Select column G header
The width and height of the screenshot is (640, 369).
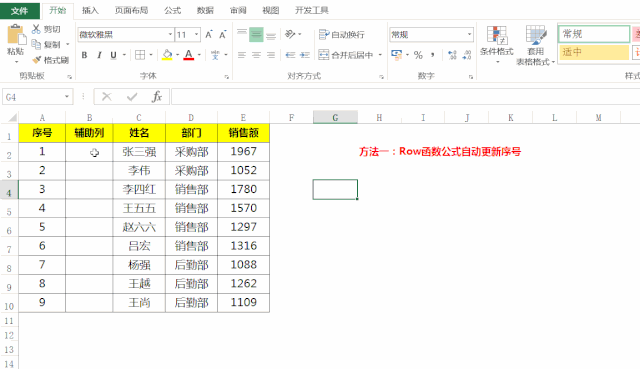[x=335, y=118]
